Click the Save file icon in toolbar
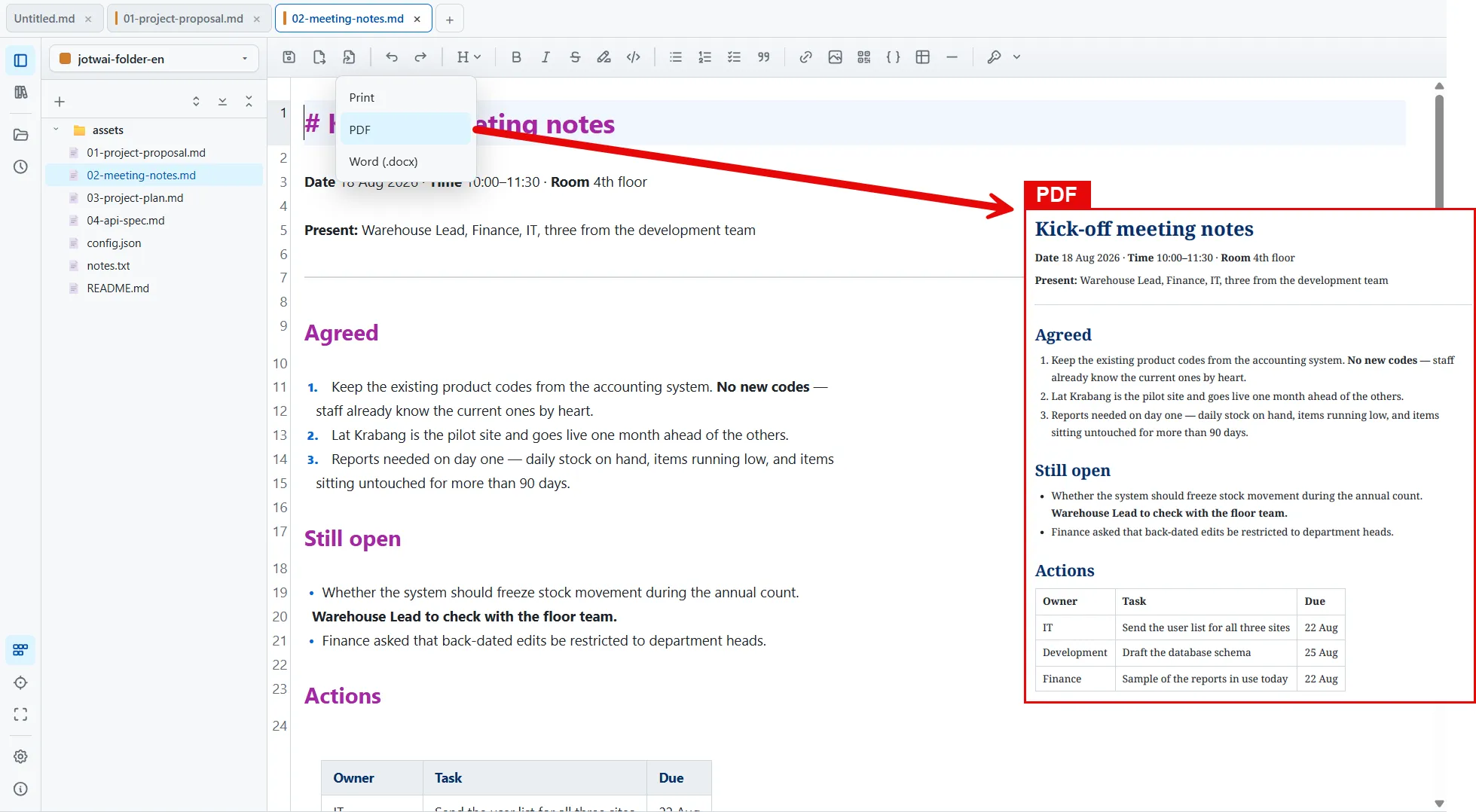The width and height of the screenshot is (1476, 812). pyautogui.click(x=289, y=57)
